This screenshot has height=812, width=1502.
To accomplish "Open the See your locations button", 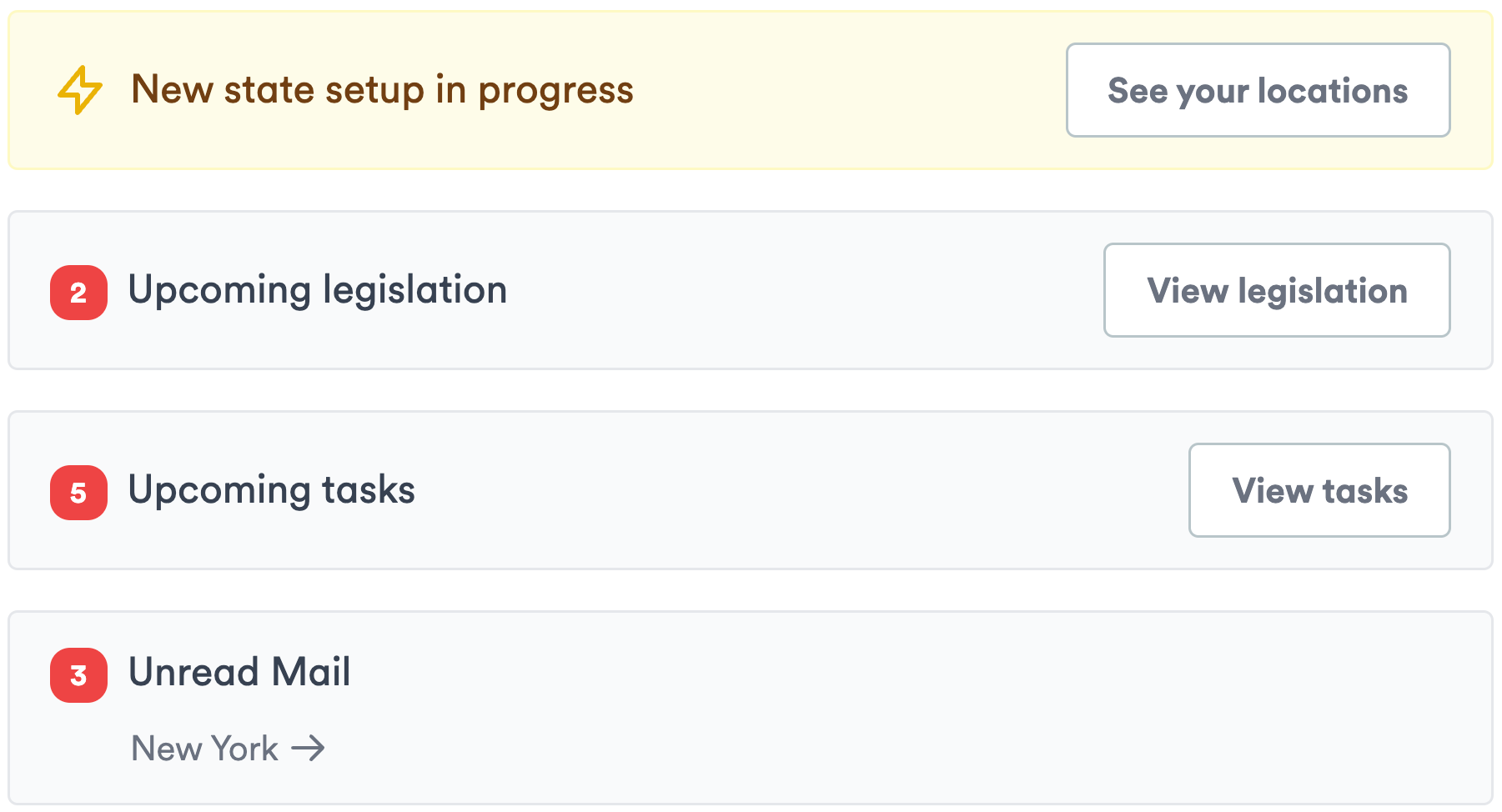I will [1258, 90].
